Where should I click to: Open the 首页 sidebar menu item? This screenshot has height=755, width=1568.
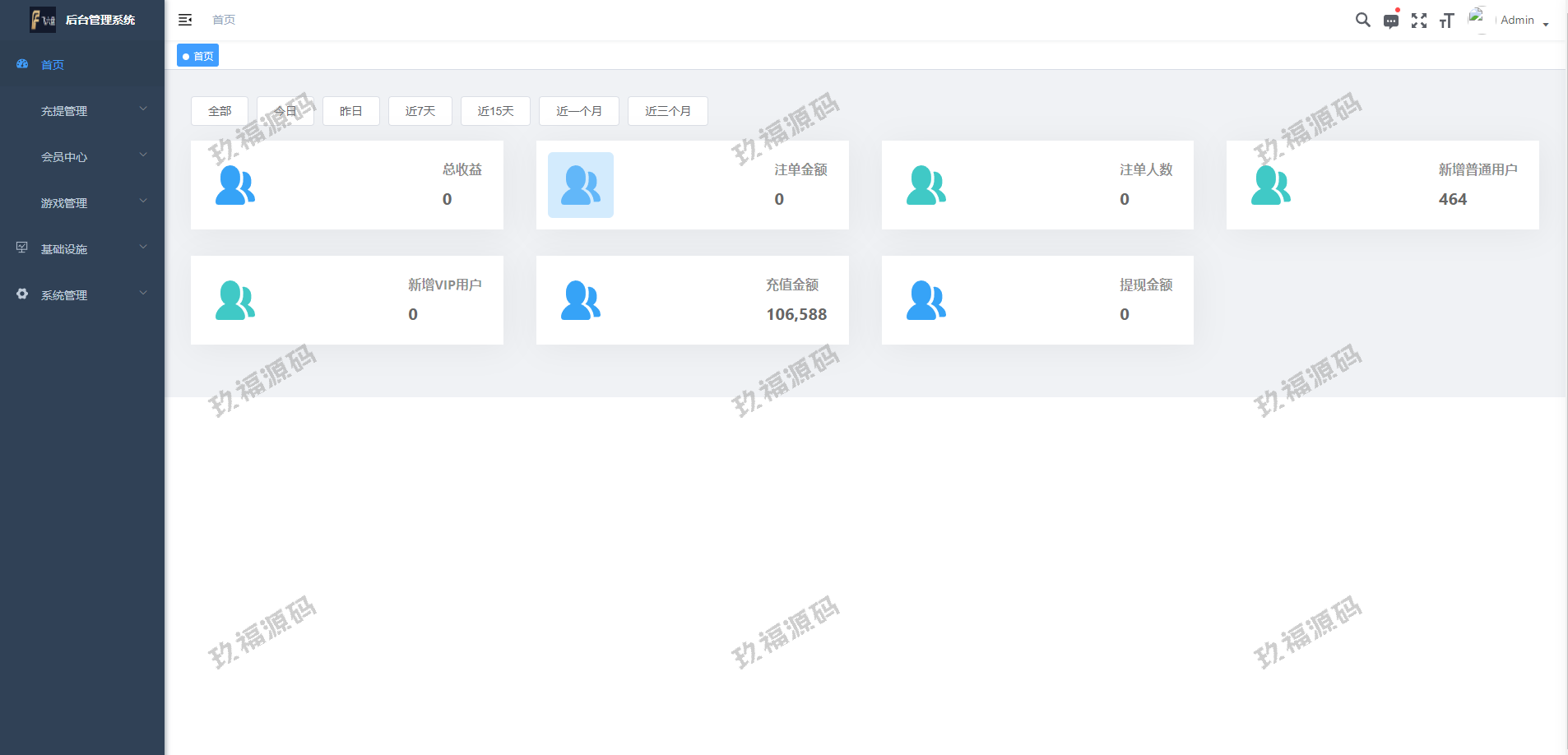point(53,64)
